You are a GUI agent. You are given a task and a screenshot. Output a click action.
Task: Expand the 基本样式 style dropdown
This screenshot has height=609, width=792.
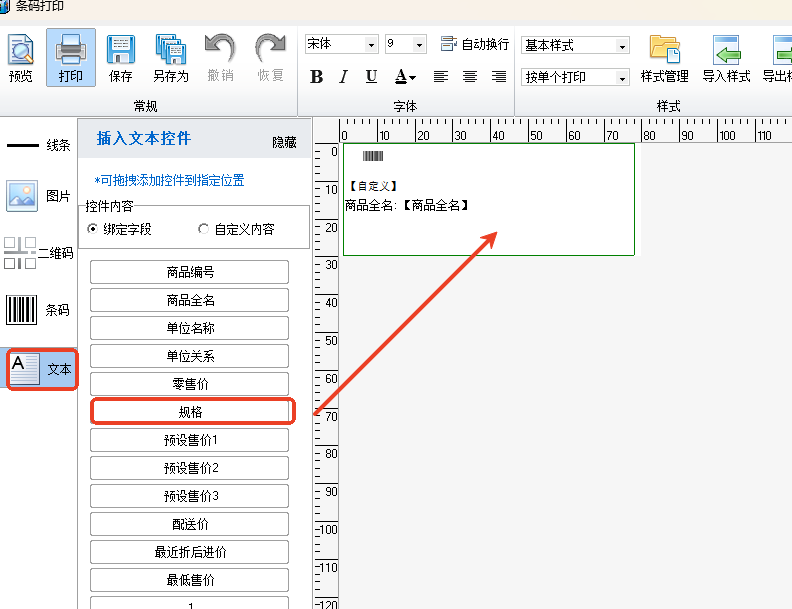(622, 46)
